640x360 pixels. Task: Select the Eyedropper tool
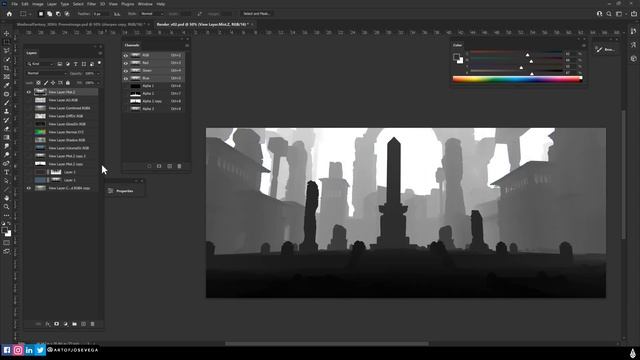(x=7, y=85)
